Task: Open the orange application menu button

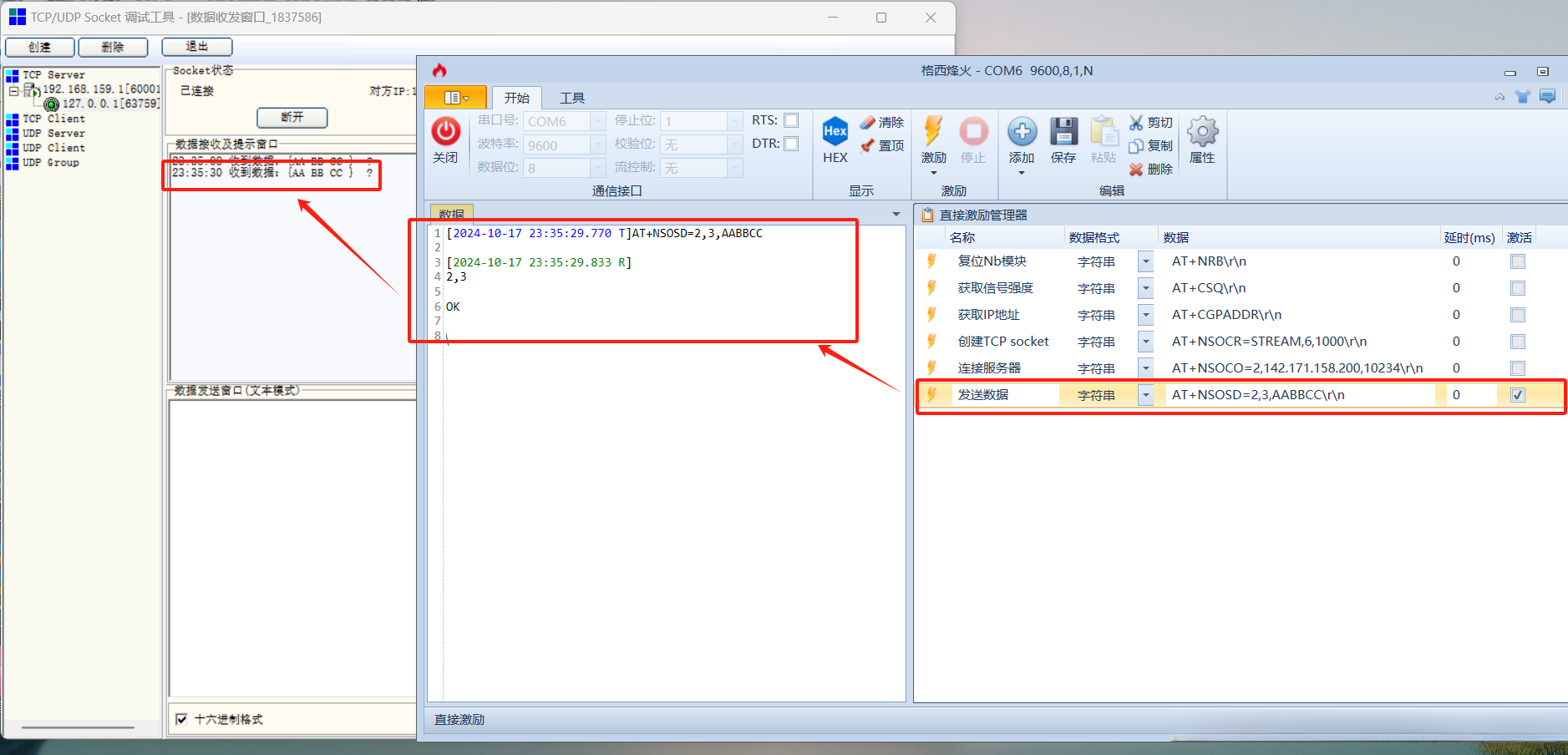Action: coord(455,98)
